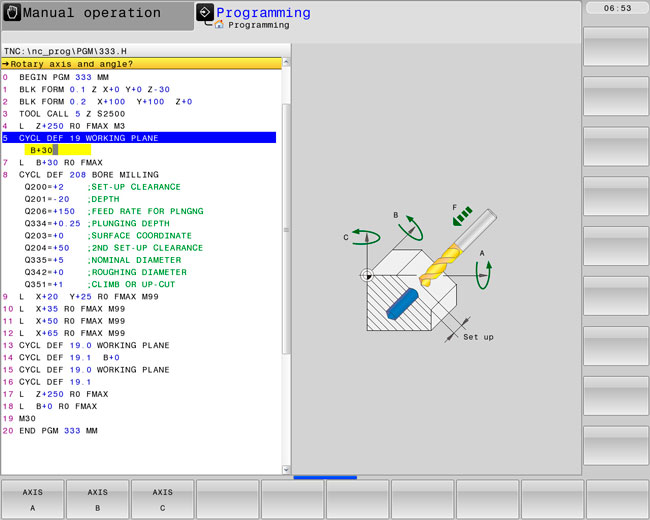Click the blue soft-key row indicator bar
The image size is (650, 520).
point(325,477)
